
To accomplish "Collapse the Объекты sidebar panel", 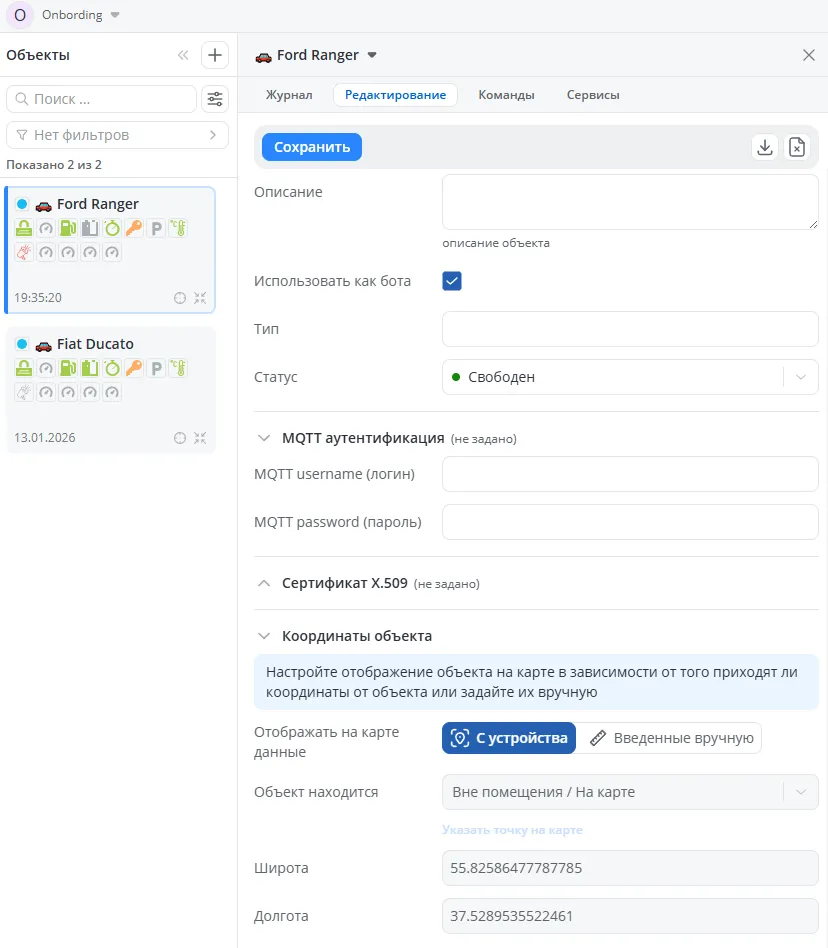I will pos(183,55).
